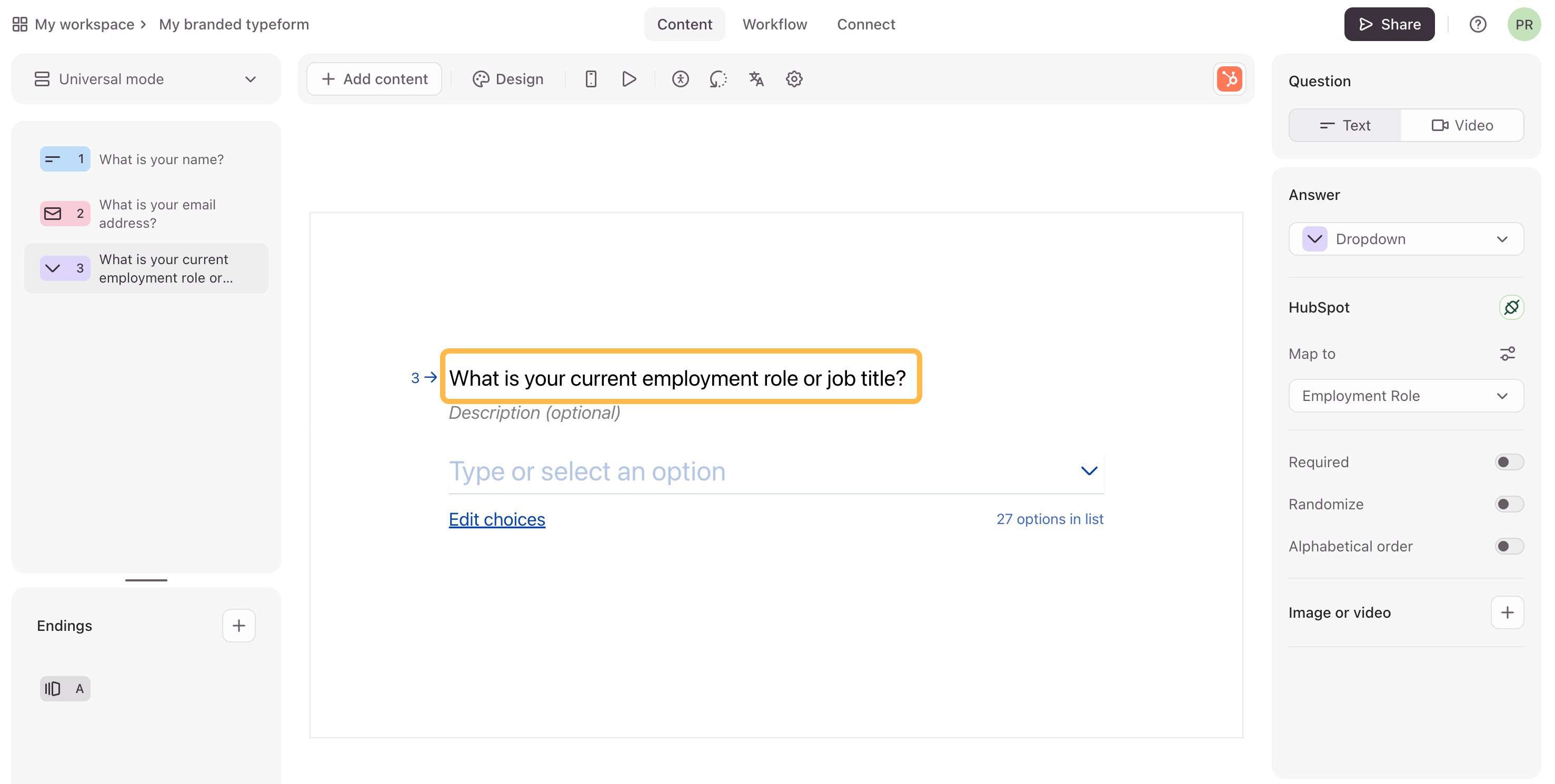Switch to the Workflow tab

point(774,24)
